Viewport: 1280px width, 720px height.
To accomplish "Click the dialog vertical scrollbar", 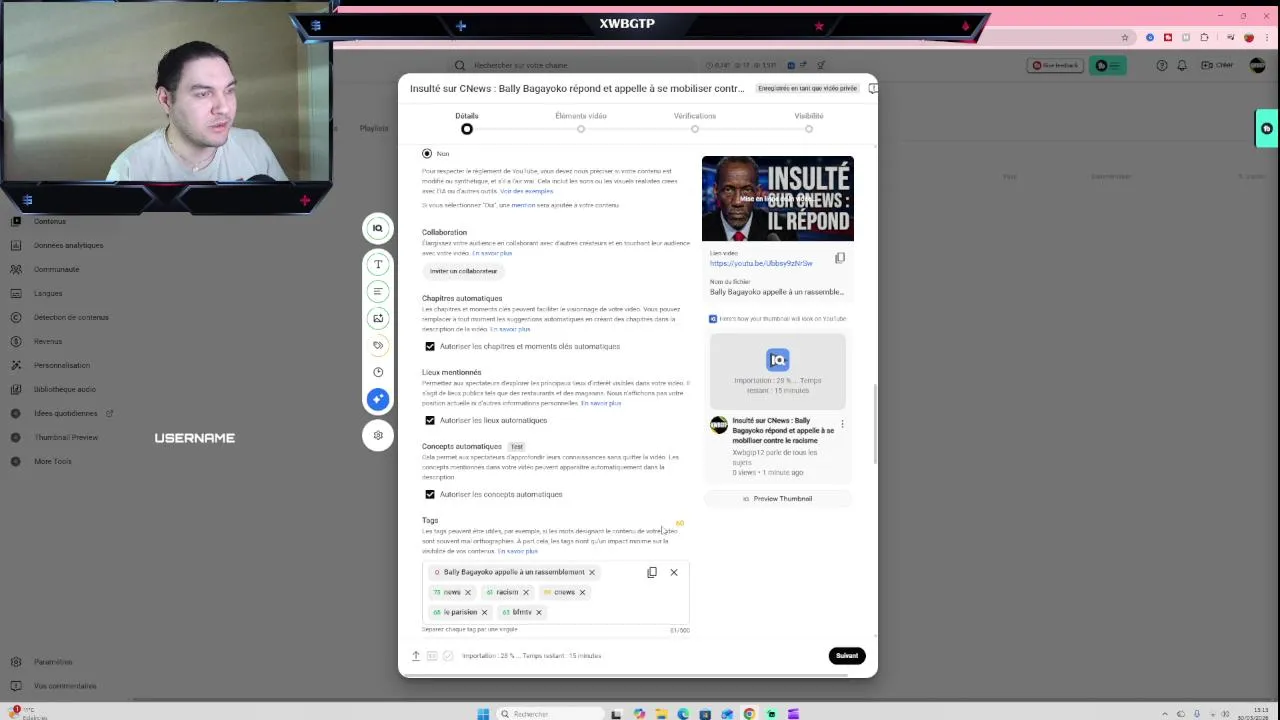I will point(875,424).
